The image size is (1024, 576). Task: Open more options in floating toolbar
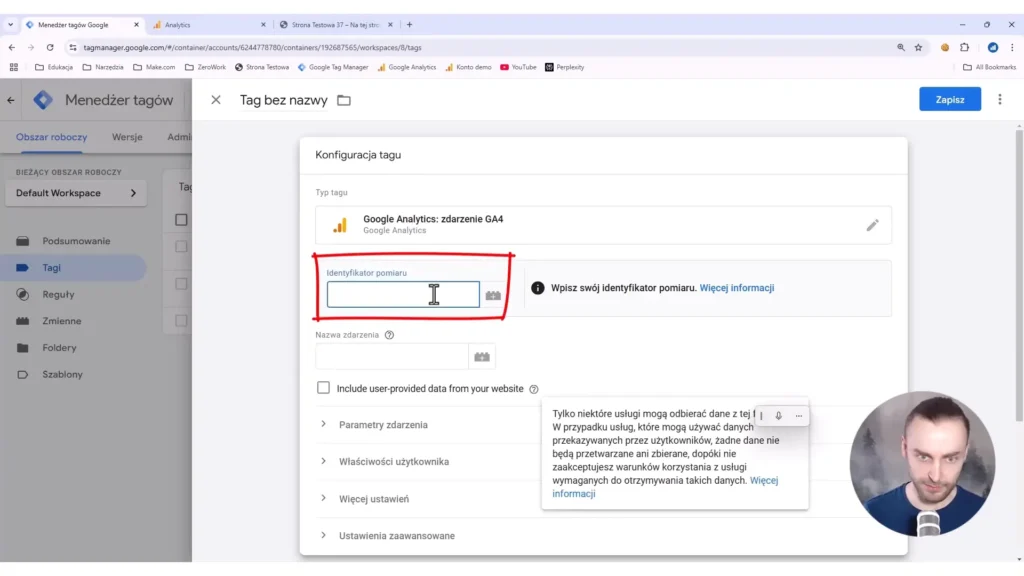(799, 416)
